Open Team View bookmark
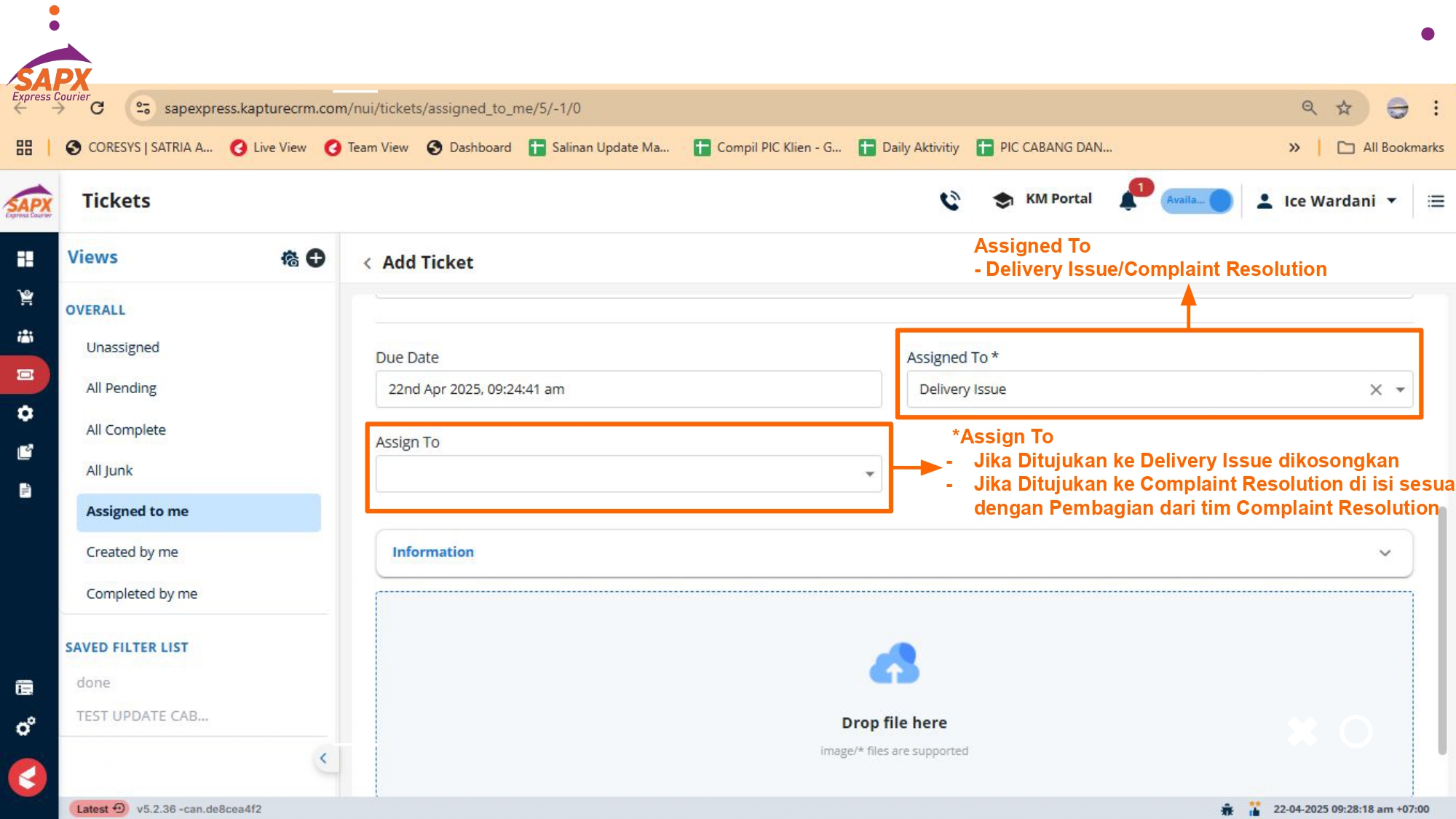 366,148
